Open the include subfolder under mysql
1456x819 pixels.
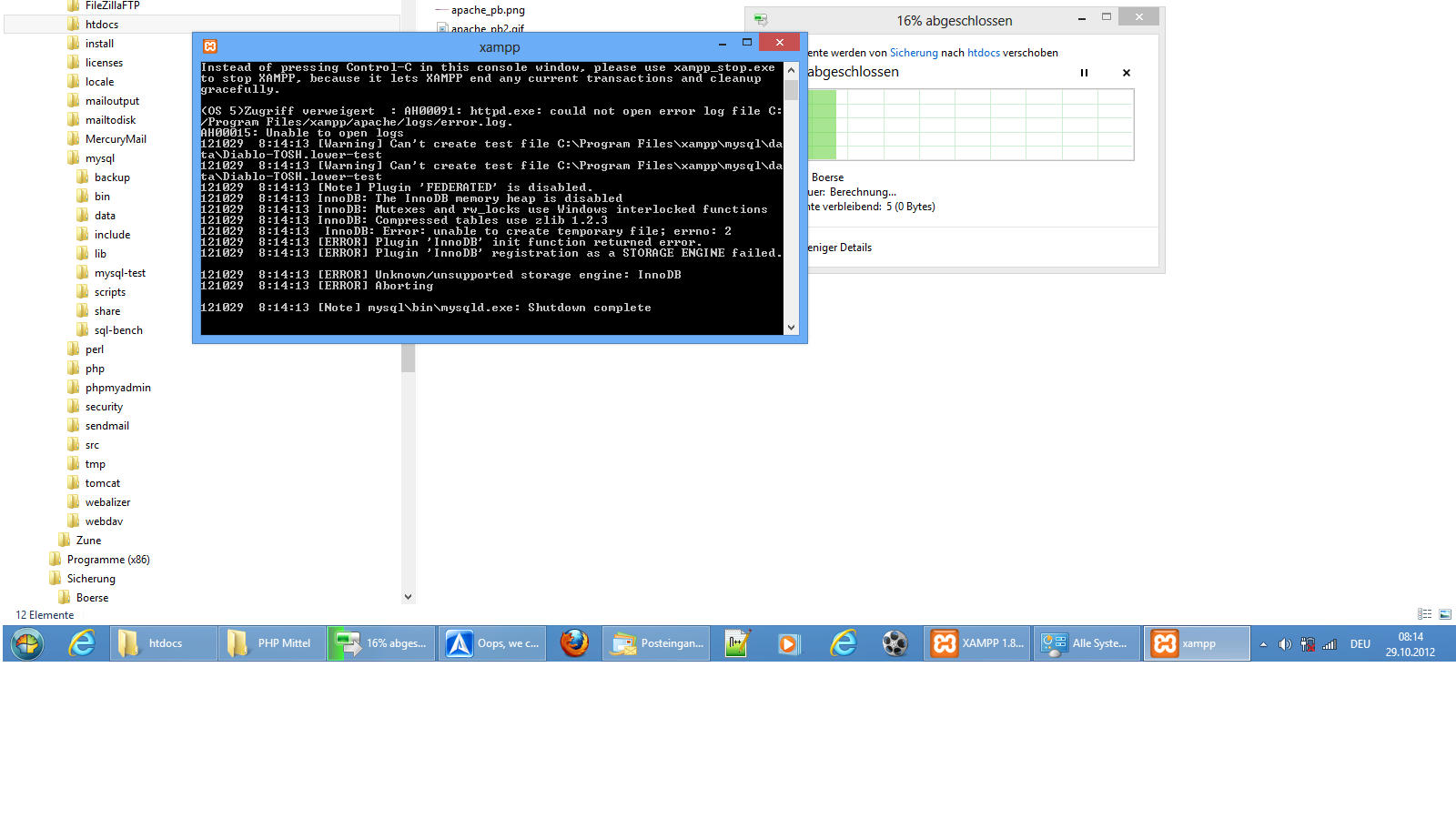coord(112,235)
